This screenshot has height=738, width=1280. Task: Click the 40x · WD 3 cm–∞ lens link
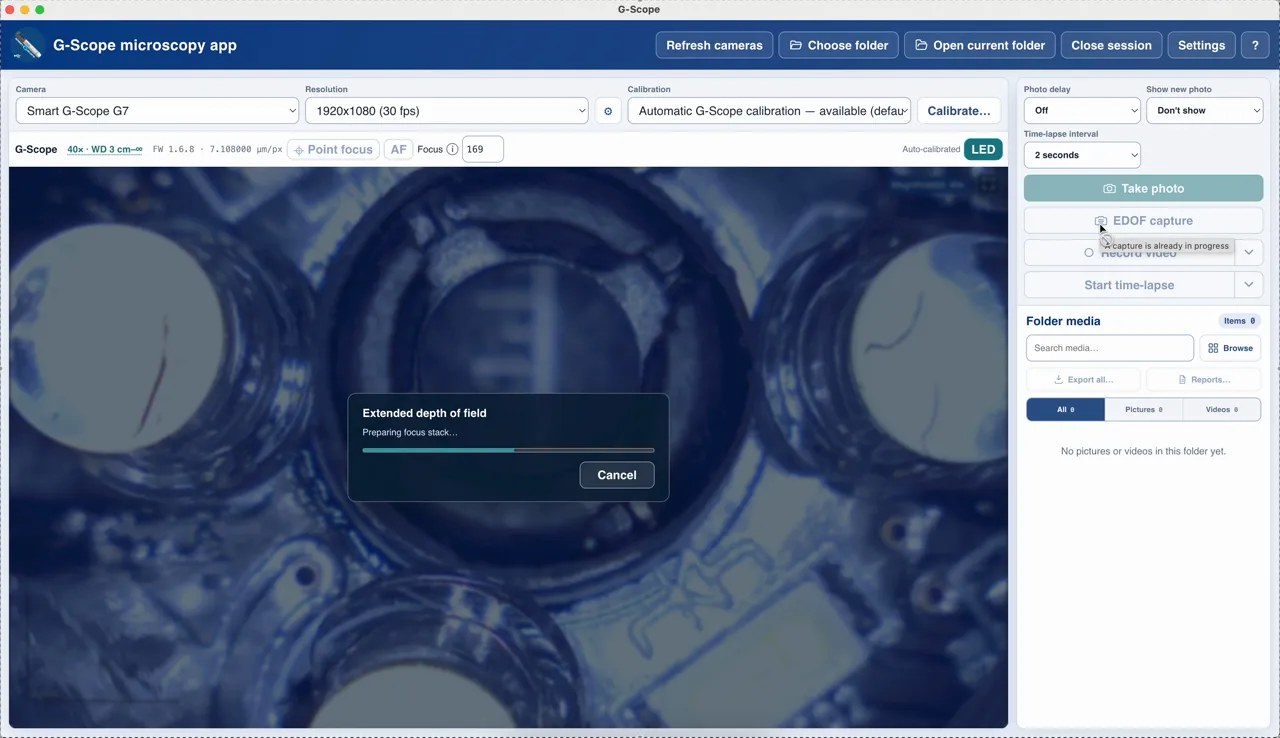(105, 149)
